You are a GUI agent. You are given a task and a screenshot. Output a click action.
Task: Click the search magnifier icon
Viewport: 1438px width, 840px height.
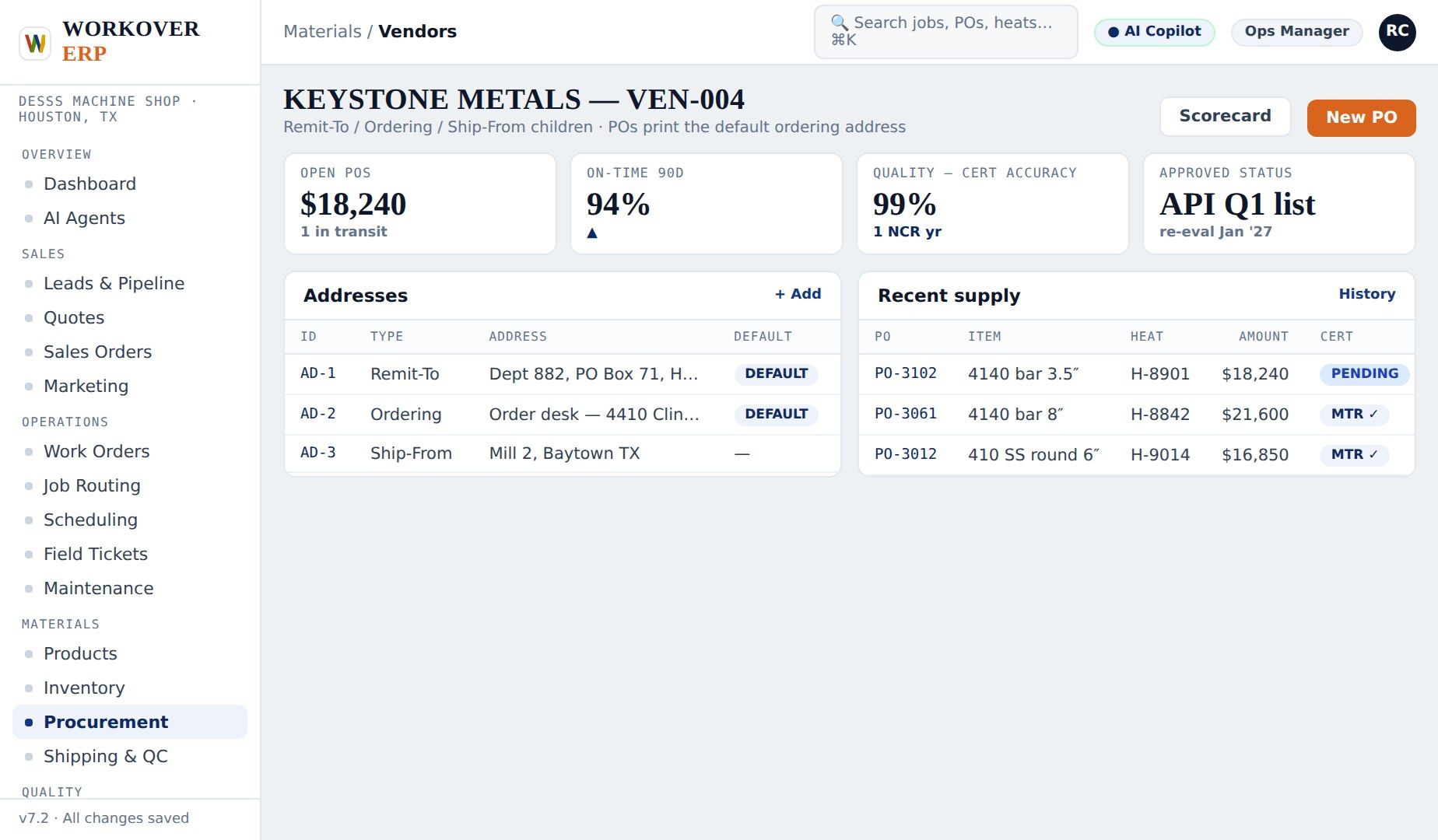click(839, 23)
